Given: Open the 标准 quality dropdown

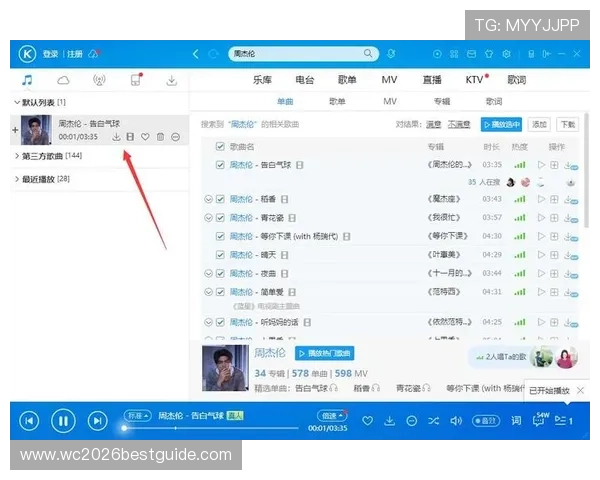Looking at the screenshot, I should 138,416.
